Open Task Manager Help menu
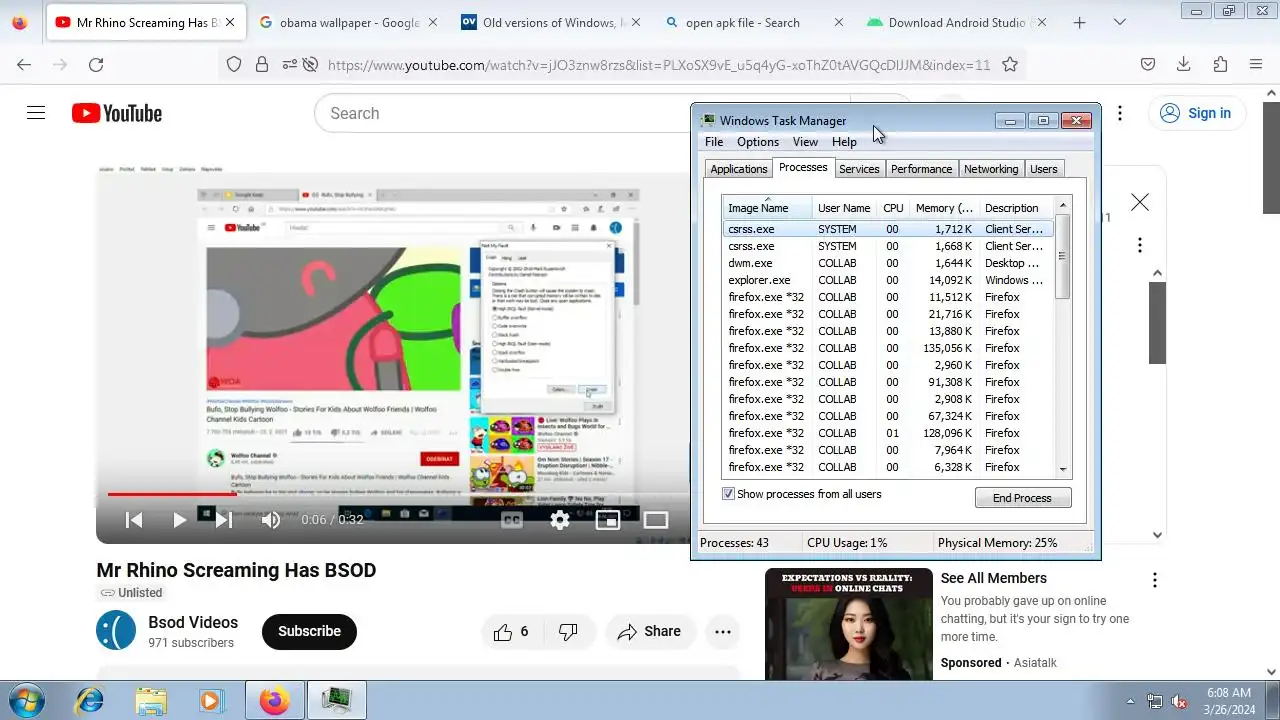This screenshot has width=1280, height=720. [x=844, y=142]
